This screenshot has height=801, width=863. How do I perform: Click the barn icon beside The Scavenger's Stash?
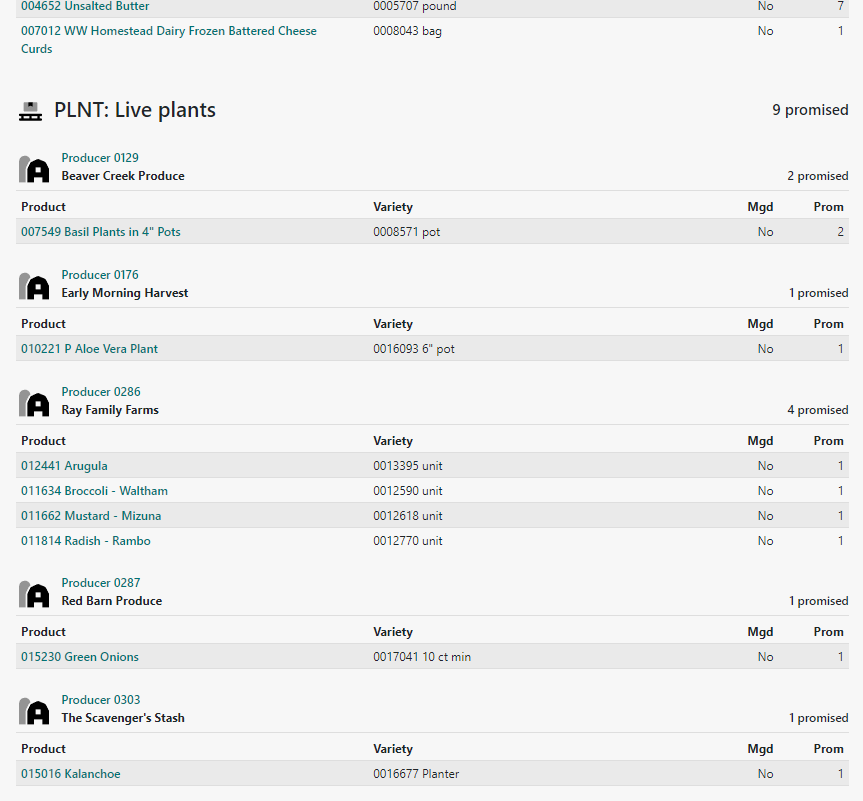click(x=34, y=710)
